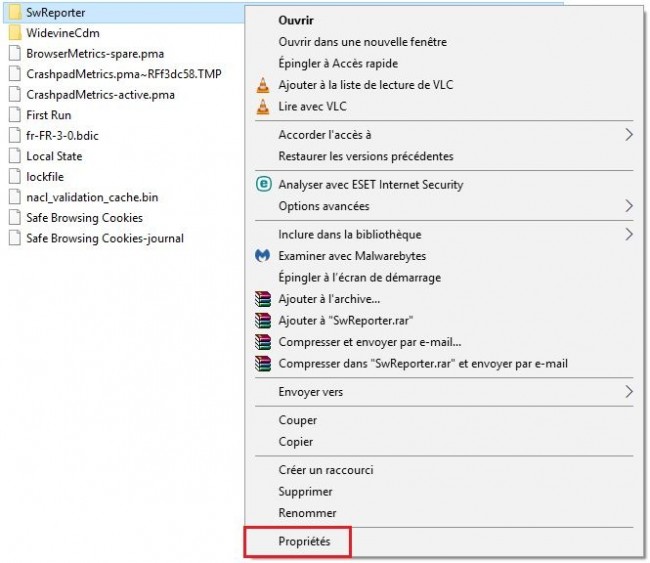The image size is (650, 563).
Task: Select Ajouter à la liste de lecture de VLC
Action: 366,85
